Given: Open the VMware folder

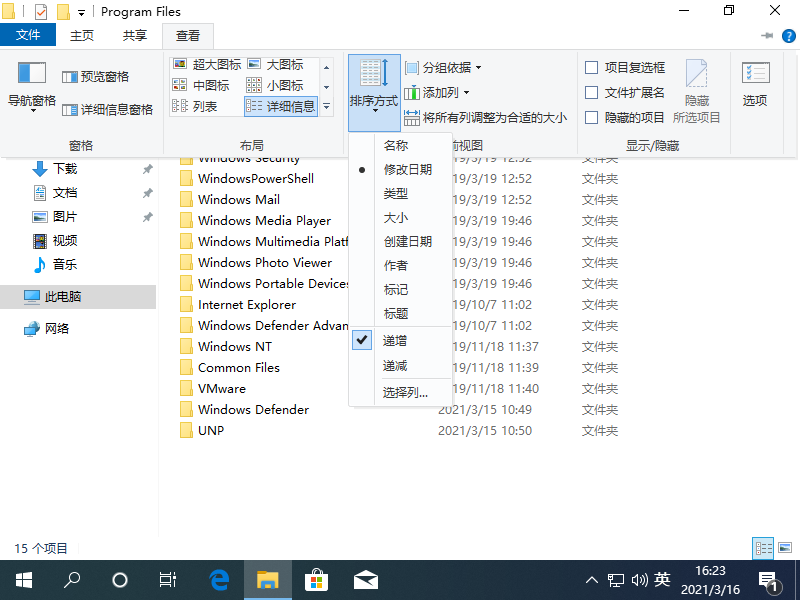Looking at the screenshot, I should (221, 388).
